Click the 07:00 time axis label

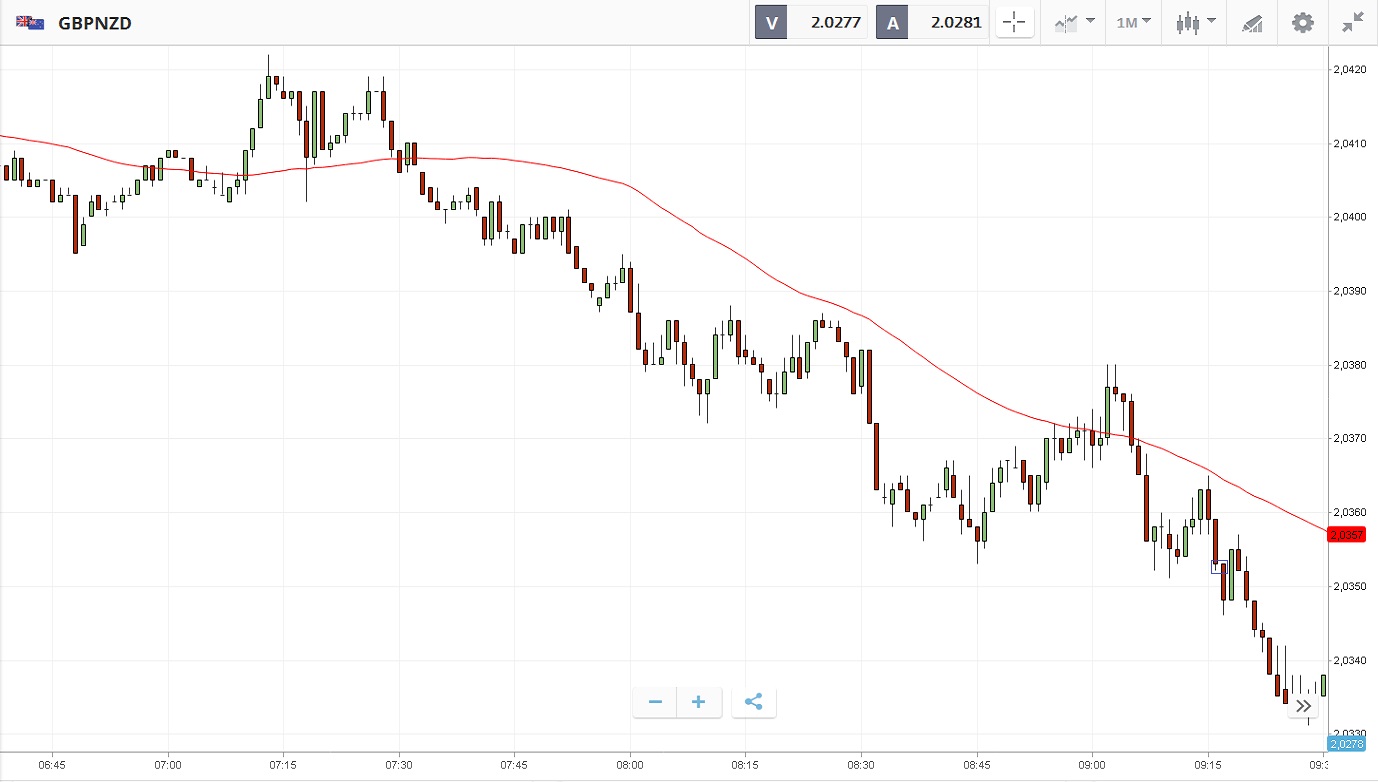[168, 765]
